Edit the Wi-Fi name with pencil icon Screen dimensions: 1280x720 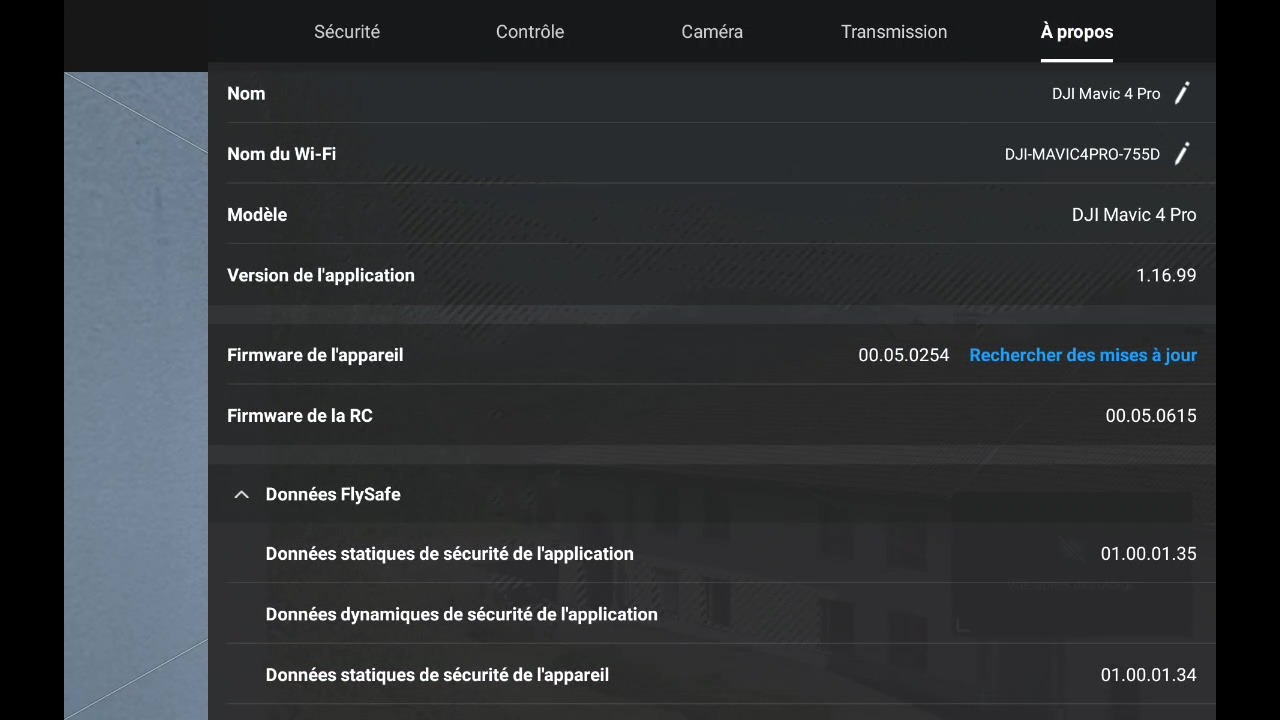1182,154
